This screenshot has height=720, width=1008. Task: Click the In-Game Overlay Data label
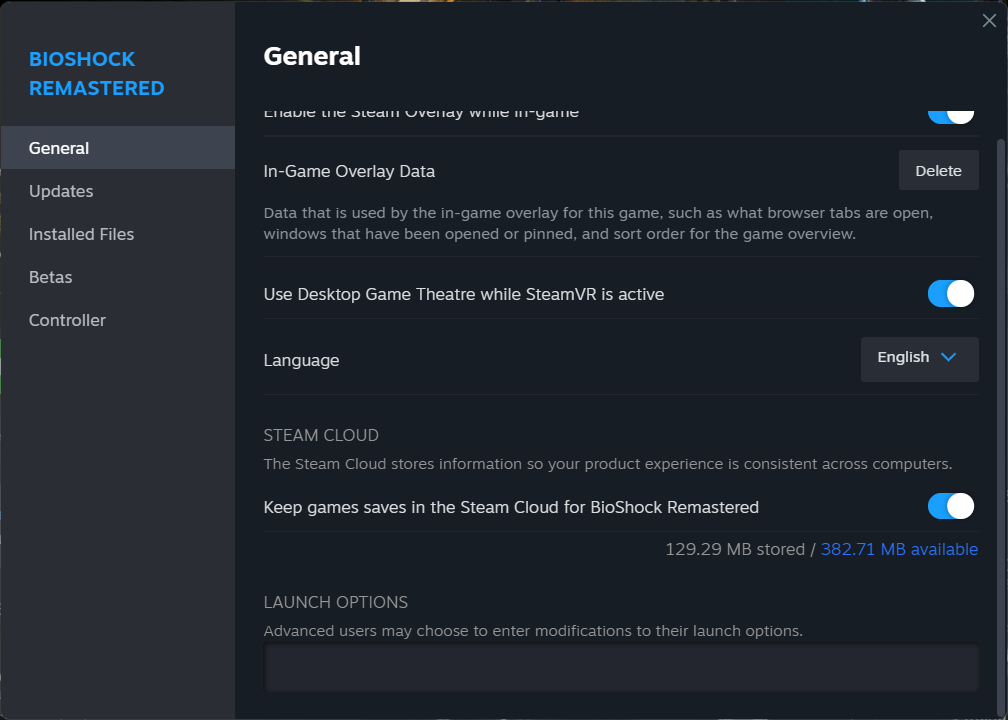click(x=349, y=171)
